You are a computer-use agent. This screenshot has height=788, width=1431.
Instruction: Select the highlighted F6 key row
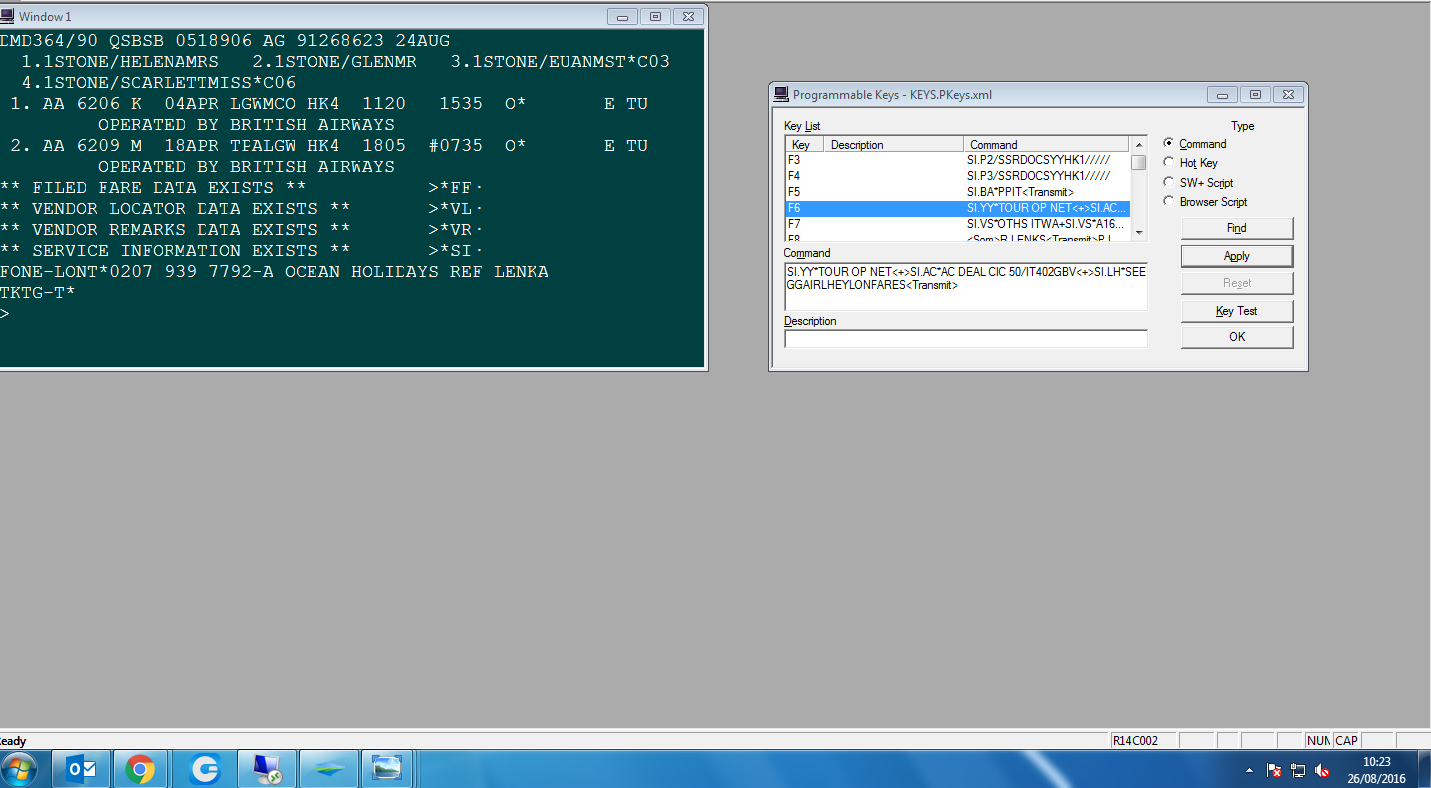(958, 208)
